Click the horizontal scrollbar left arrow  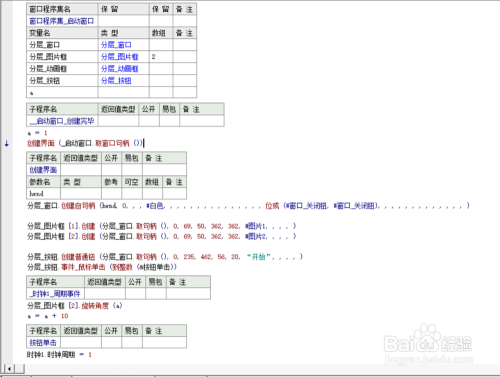pos(9,369)
